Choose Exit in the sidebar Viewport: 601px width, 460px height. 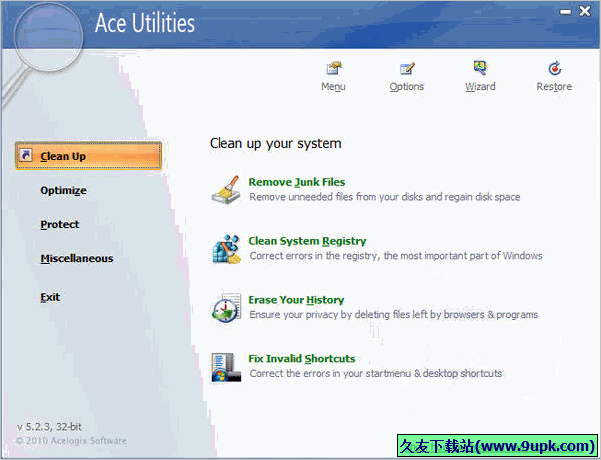[50, 297]
